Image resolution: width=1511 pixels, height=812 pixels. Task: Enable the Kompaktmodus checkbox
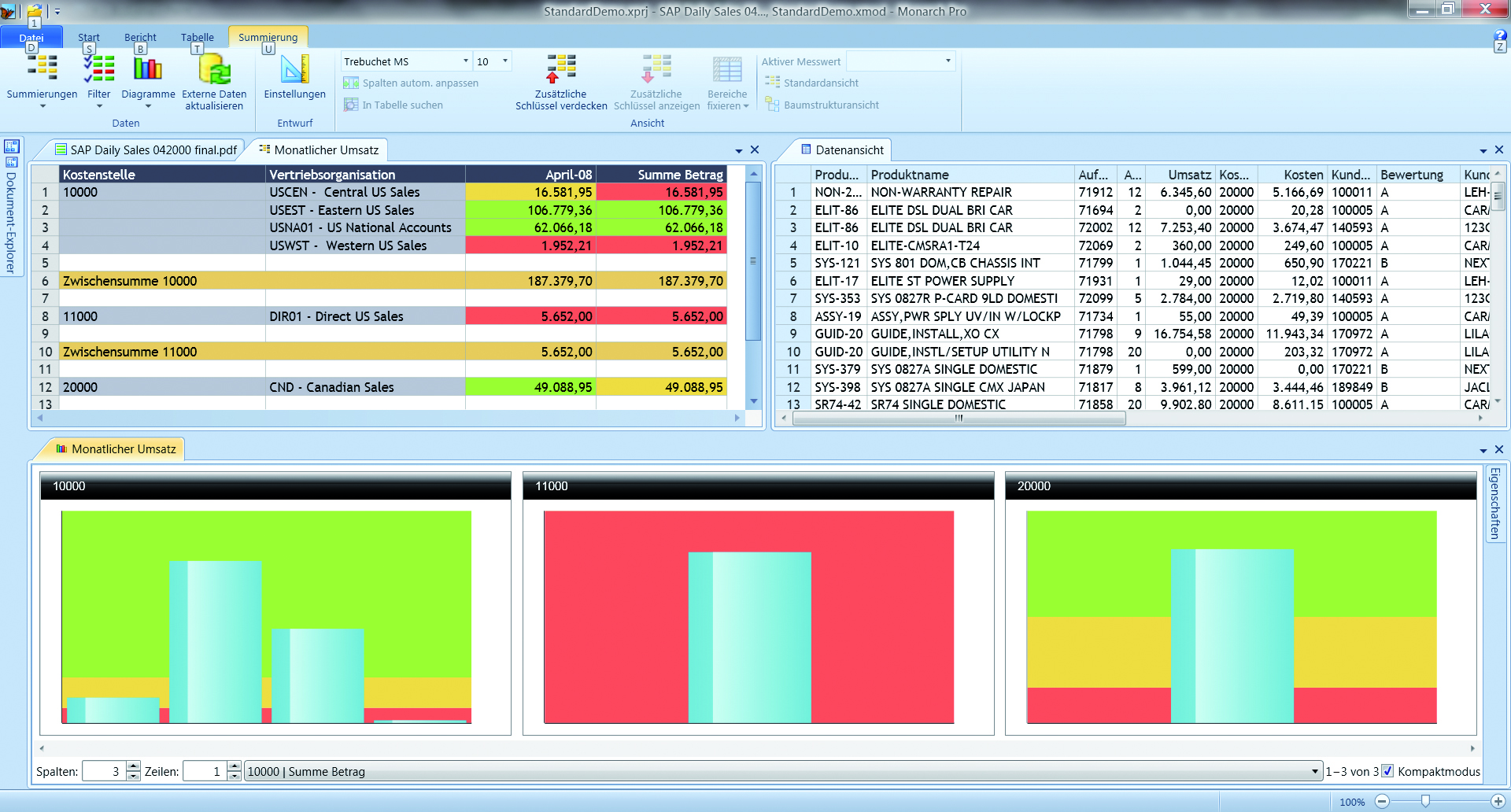click(x=1388, y=771)
